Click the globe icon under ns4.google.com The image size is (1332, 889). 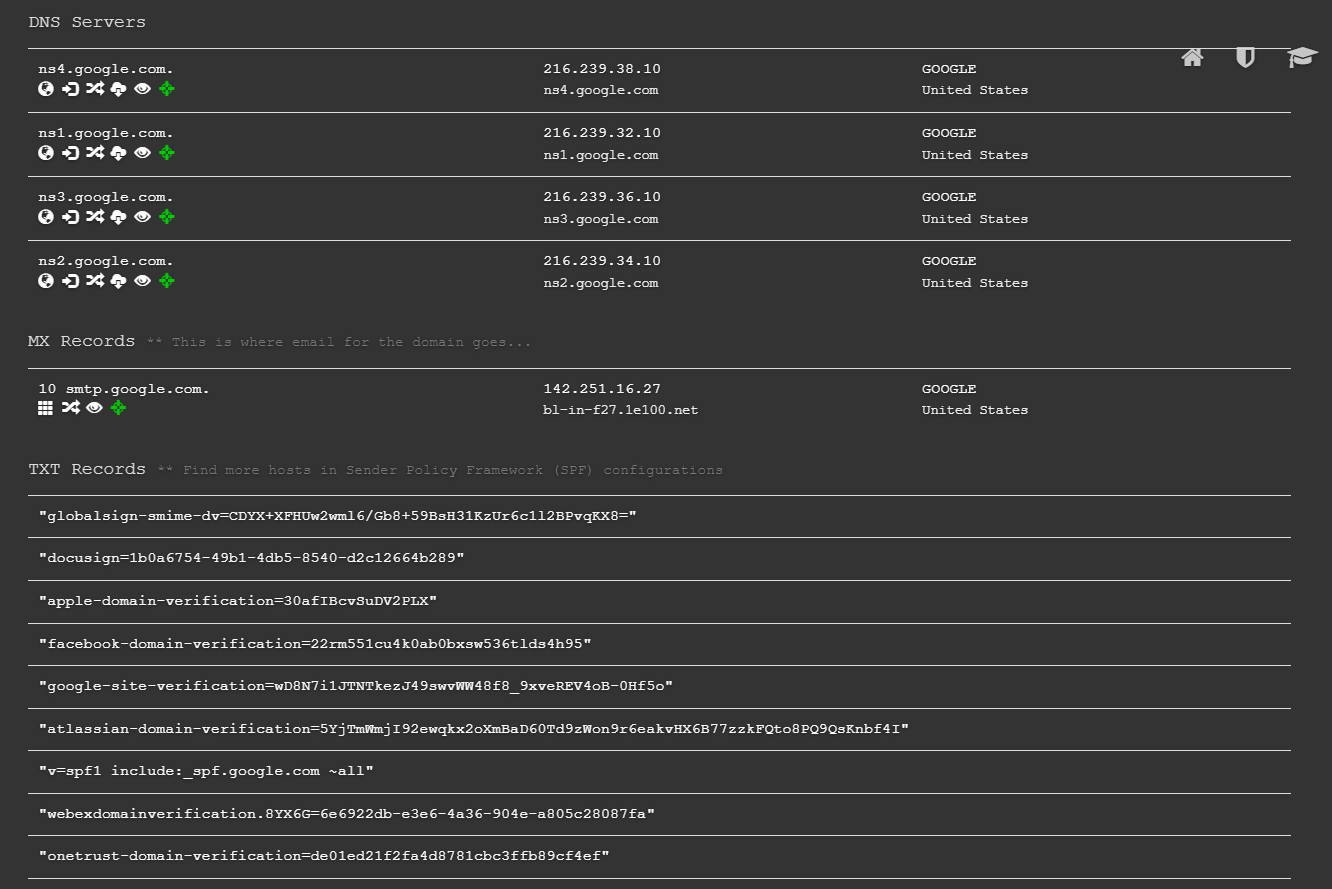click(x=46, y=89)
